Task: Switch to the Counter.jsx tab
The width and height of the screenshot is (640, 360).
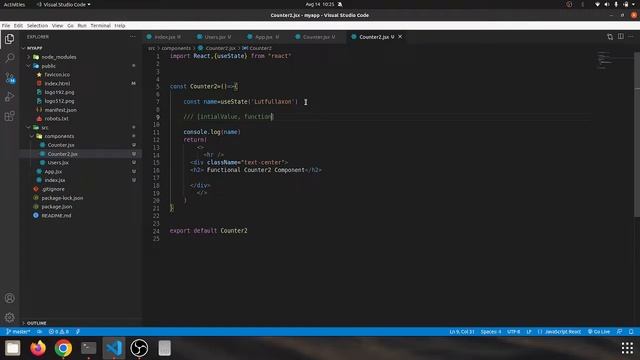Action: 315,37
